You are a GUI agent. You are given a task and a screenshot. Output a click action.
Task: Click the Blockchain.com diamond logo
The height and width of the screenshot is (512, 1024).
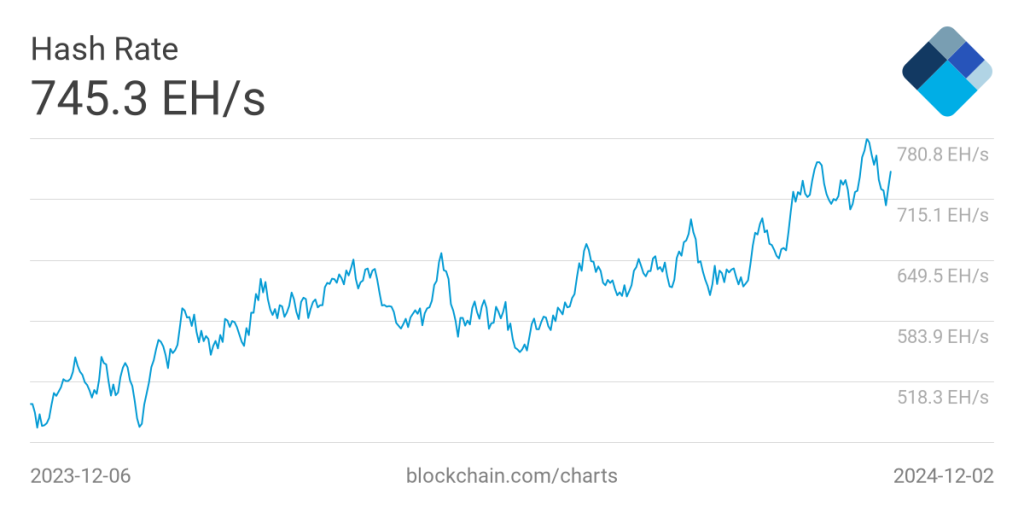click(x=947, y=71)
